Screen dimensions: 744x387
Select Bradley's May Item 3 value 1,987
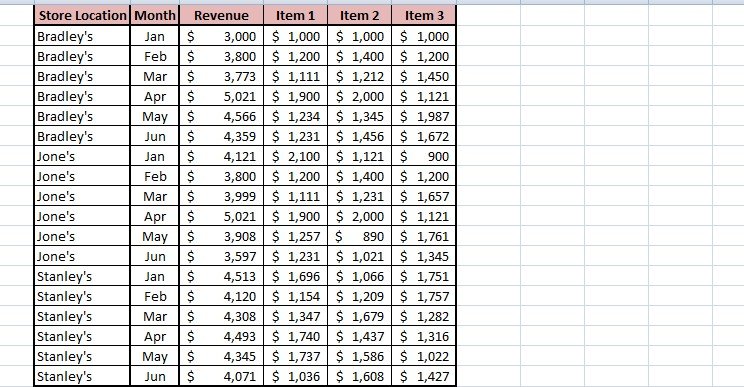(x=424, y=116)
